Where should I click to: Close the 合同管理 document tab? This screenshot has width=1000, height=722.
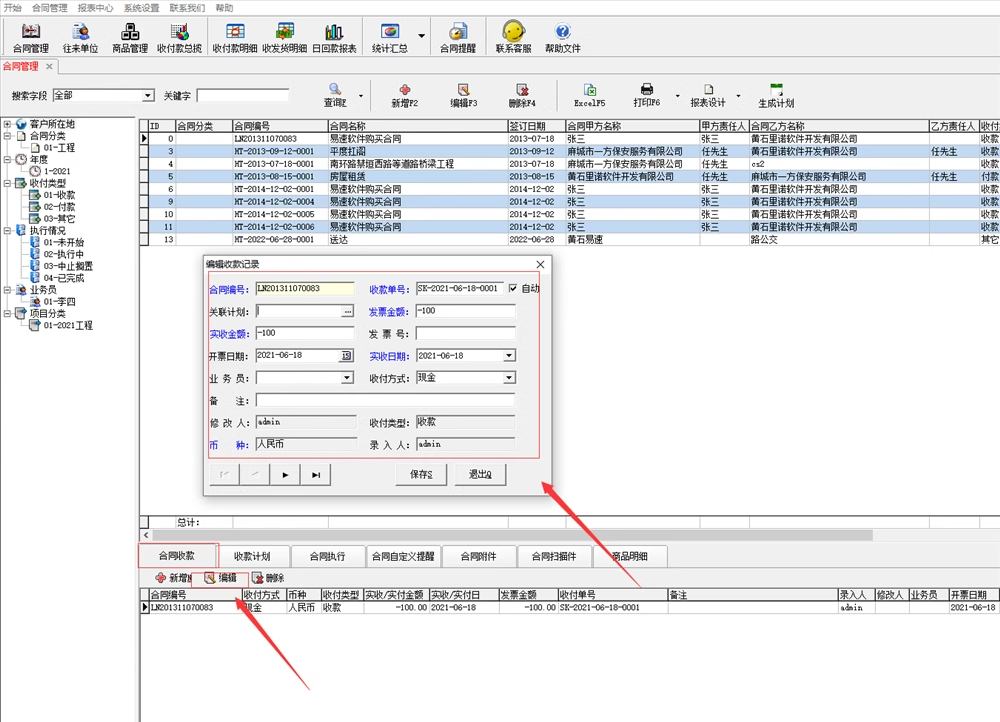[49, 66]
